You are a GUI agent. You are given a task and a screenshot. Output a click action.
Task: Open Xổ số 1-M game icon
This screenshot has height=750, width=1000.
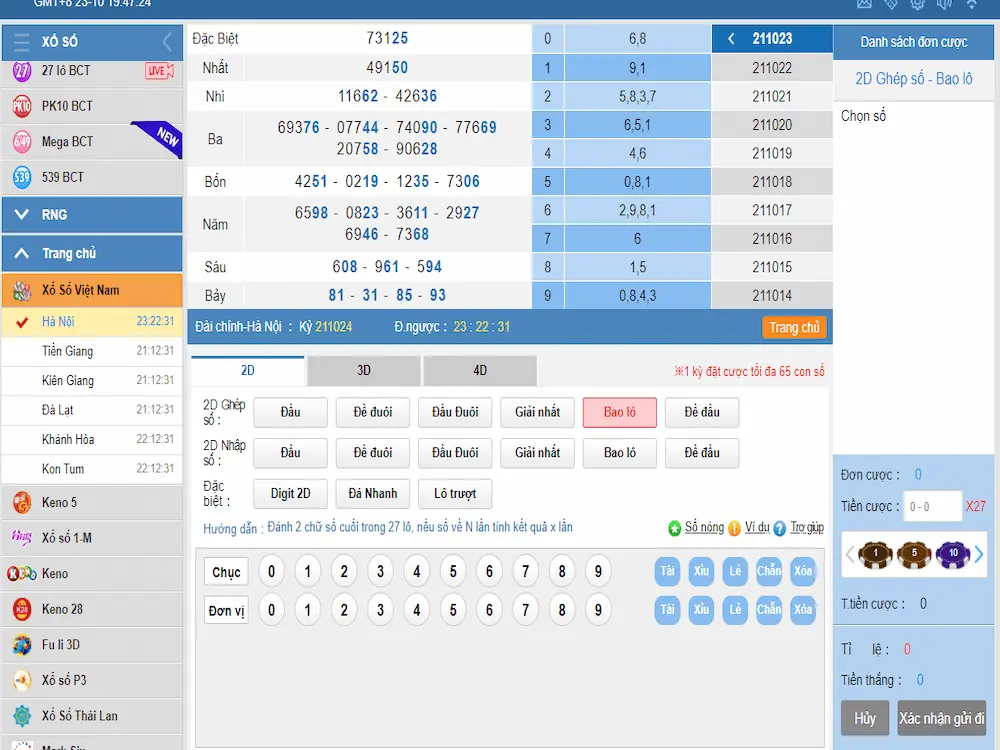click(x=22, y=538)
